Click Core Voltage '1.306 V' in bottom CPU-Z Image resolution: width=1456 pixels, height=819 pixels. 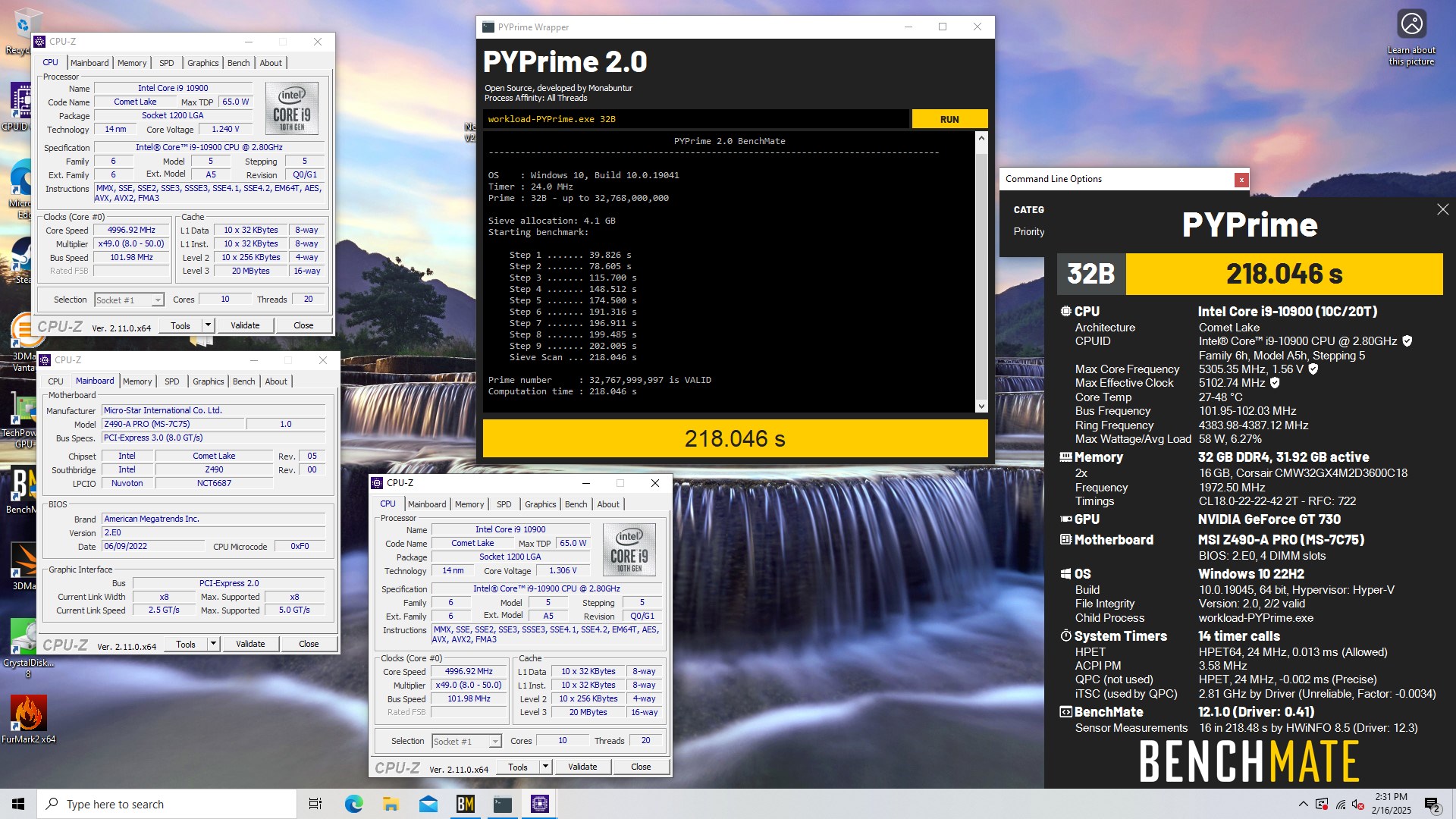(x=563, y=570)
